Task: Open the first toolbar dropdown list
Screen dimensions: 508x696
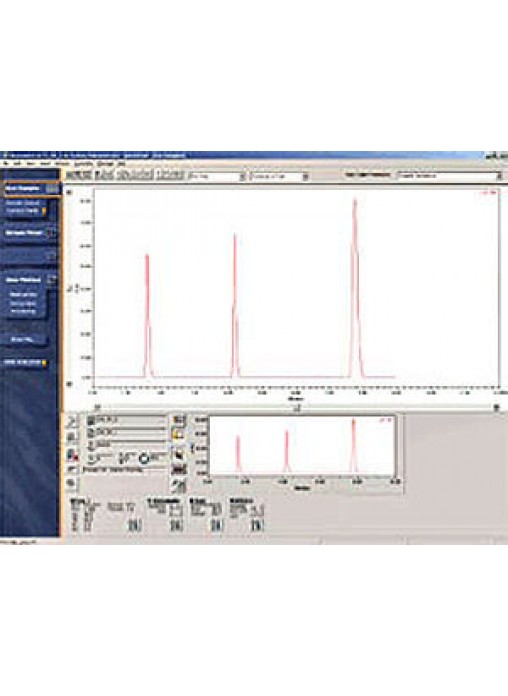Action: pyautogui.click(x=242, y=176)
